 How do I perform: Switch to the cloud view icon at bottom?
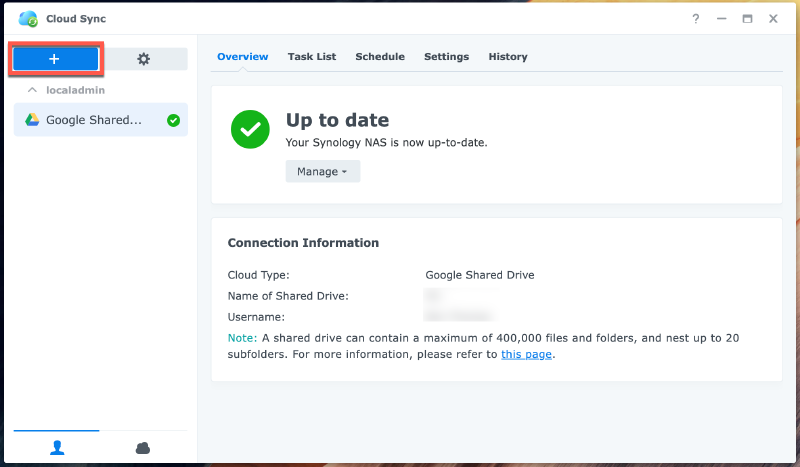coord(143,447)
